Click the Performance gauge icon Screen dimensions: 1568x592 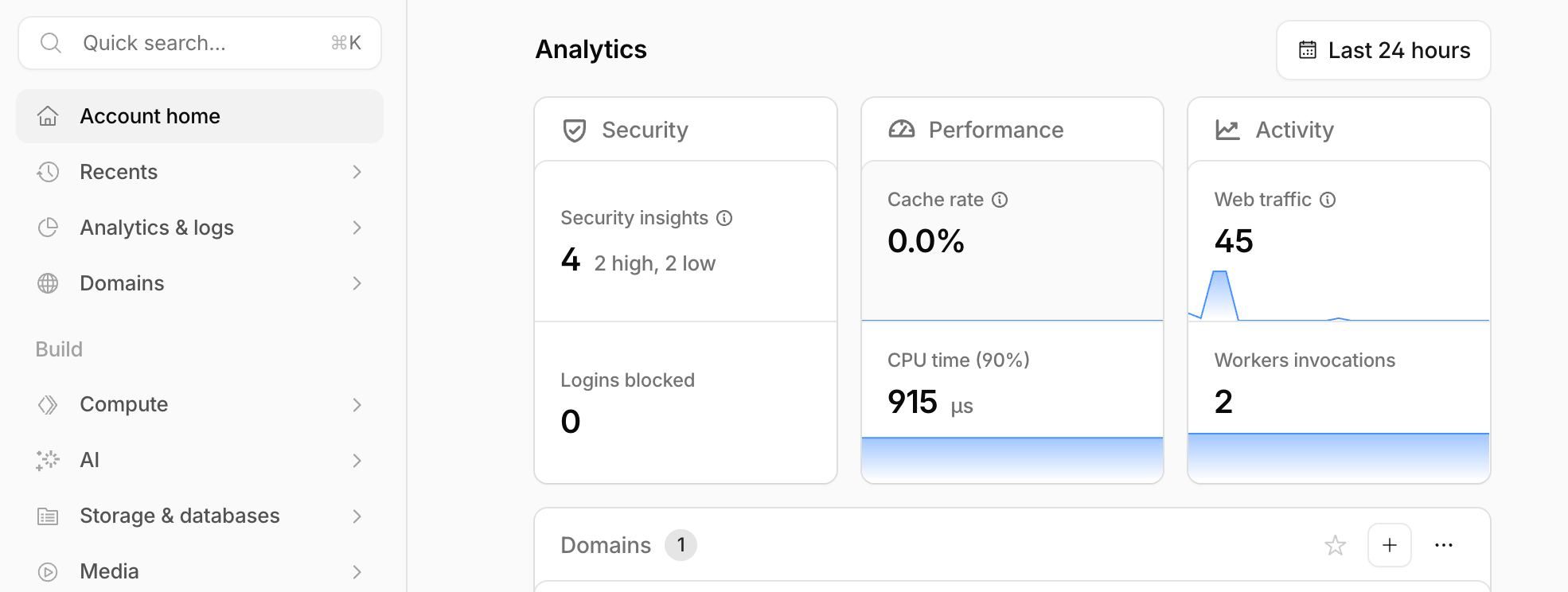click(x=901, y=130)
